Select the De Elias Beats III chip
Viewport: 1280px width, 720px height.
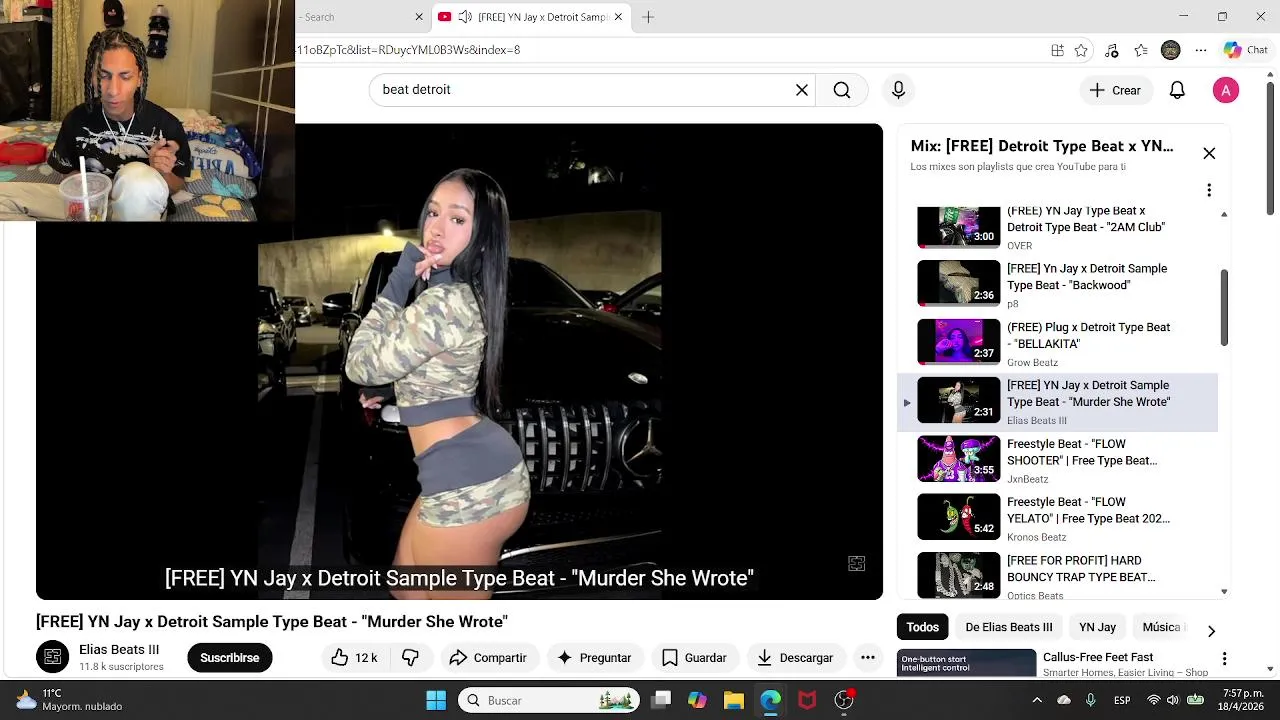(x=1008, y=627)
